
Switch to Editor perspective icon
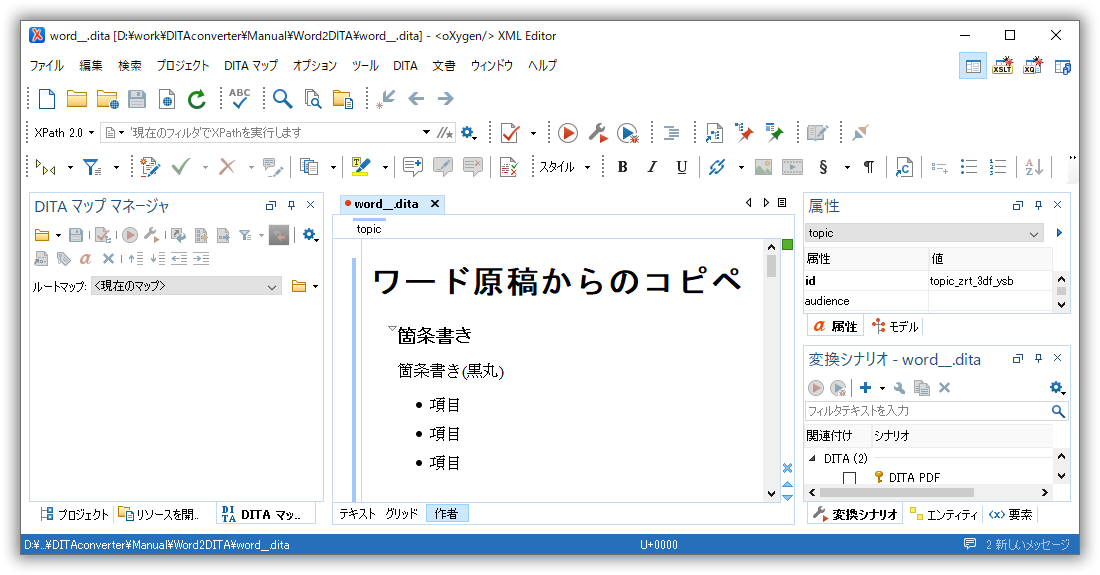(973, 67)
